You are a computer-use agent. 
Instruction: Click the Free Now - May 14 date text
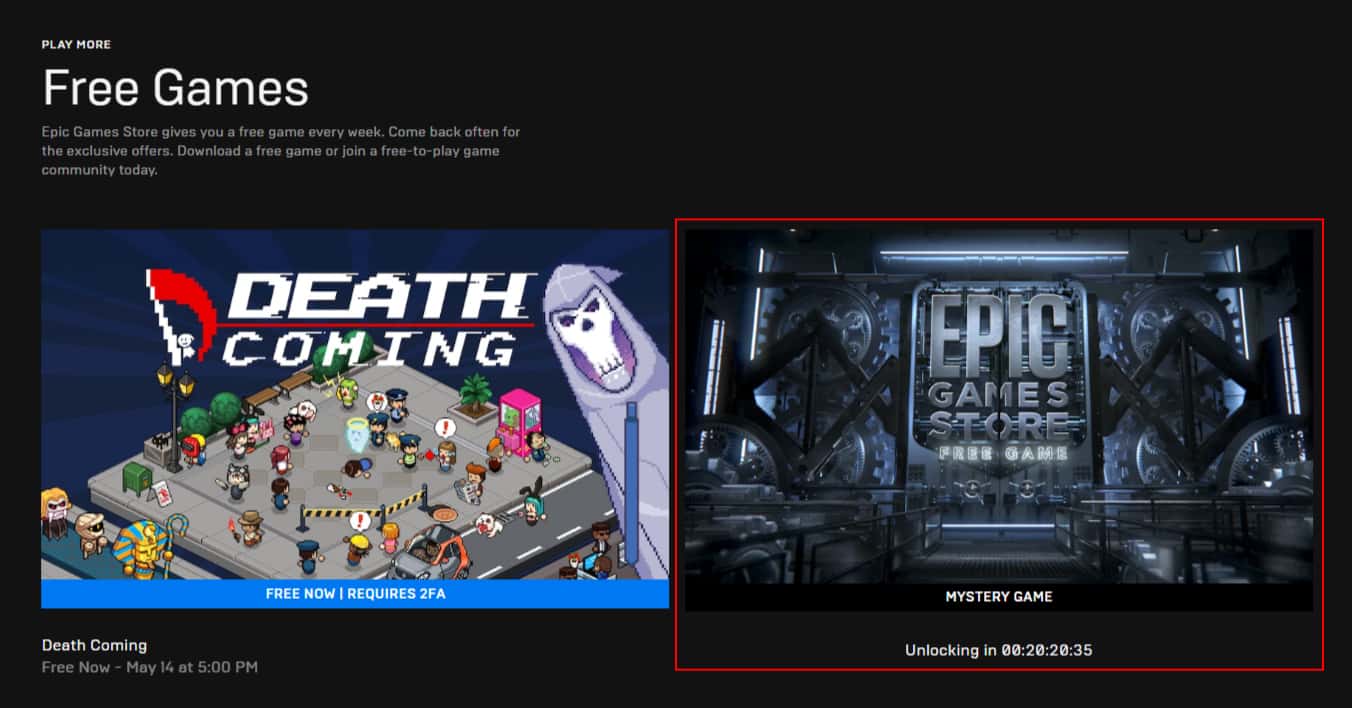(150, 666)
